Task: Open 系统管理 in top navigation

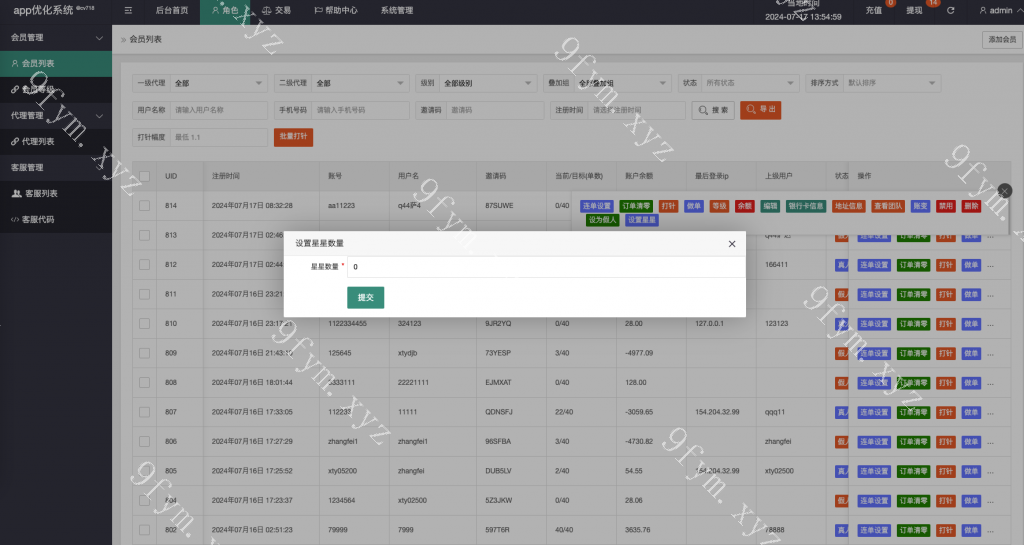Action: point(396,10)
